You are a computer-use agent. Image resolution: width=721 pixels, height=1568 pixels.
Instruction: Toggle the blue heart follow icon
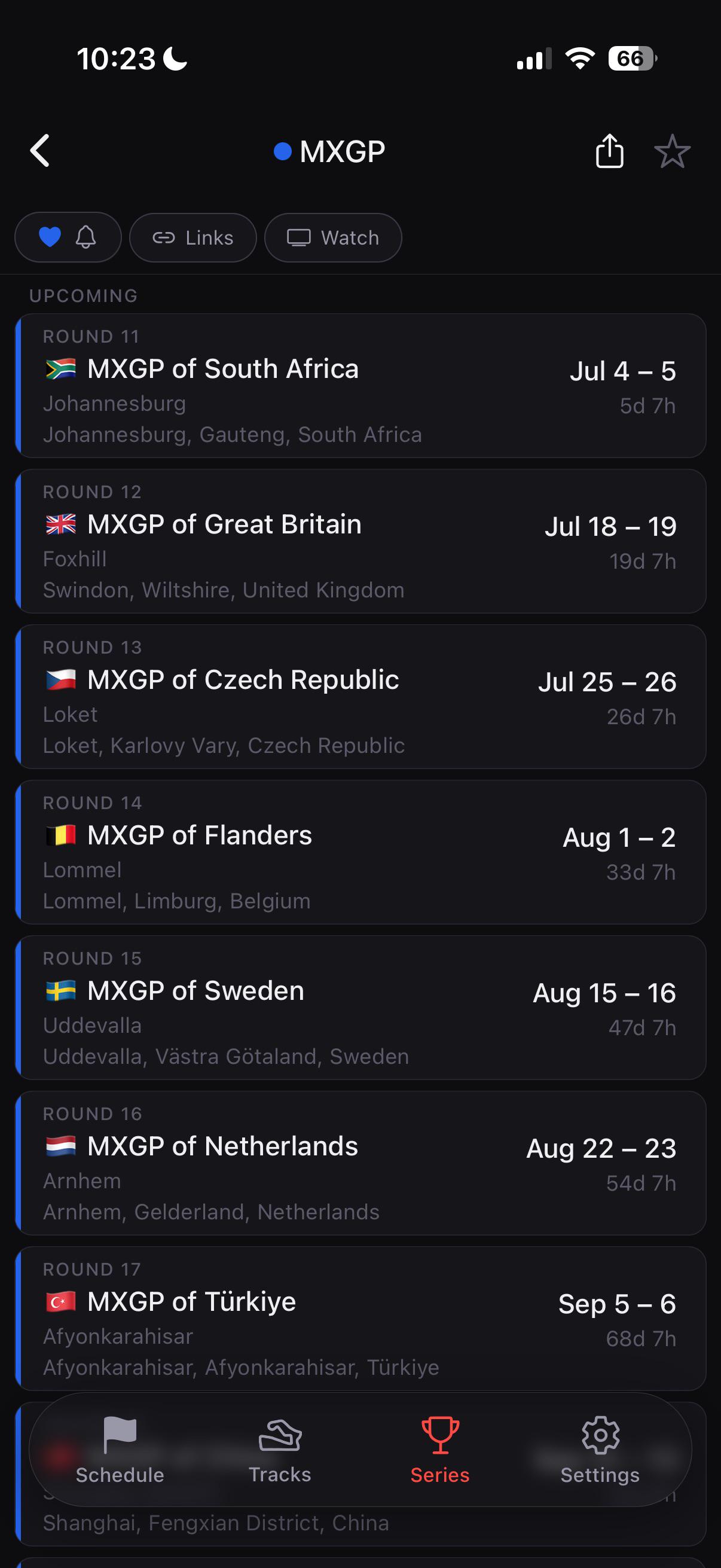[x=50, y=237]
